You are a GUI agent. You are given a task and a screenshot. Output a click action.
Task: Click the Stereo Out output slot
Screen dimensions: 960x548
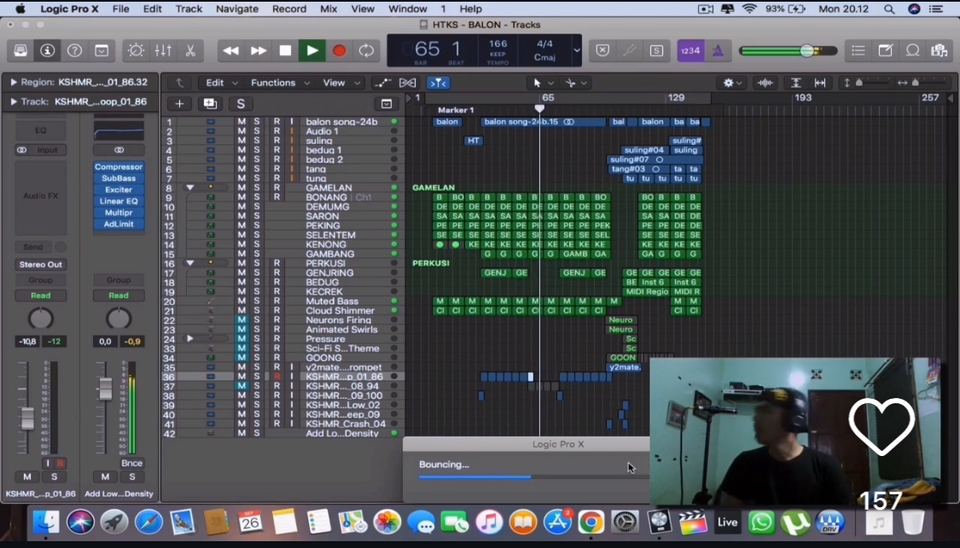point(40,265)
